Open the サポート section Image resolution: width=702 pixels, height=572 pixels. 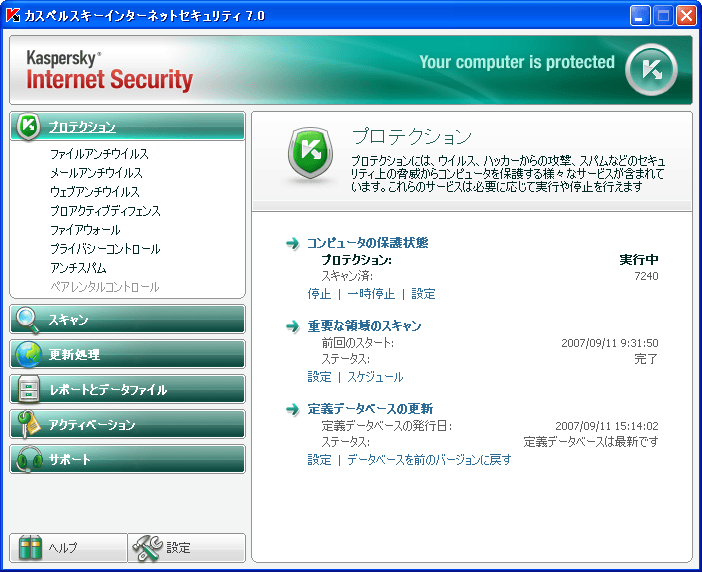point(127,459)
